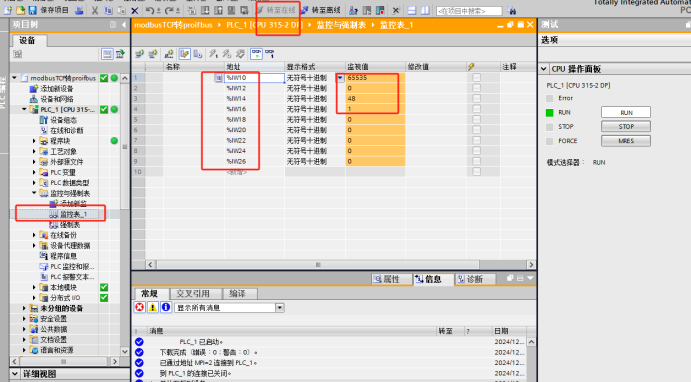The height and width of the screenshot is (382, 691).
Task: Open display format dropdown on %IW10 row
Action: 340,78
